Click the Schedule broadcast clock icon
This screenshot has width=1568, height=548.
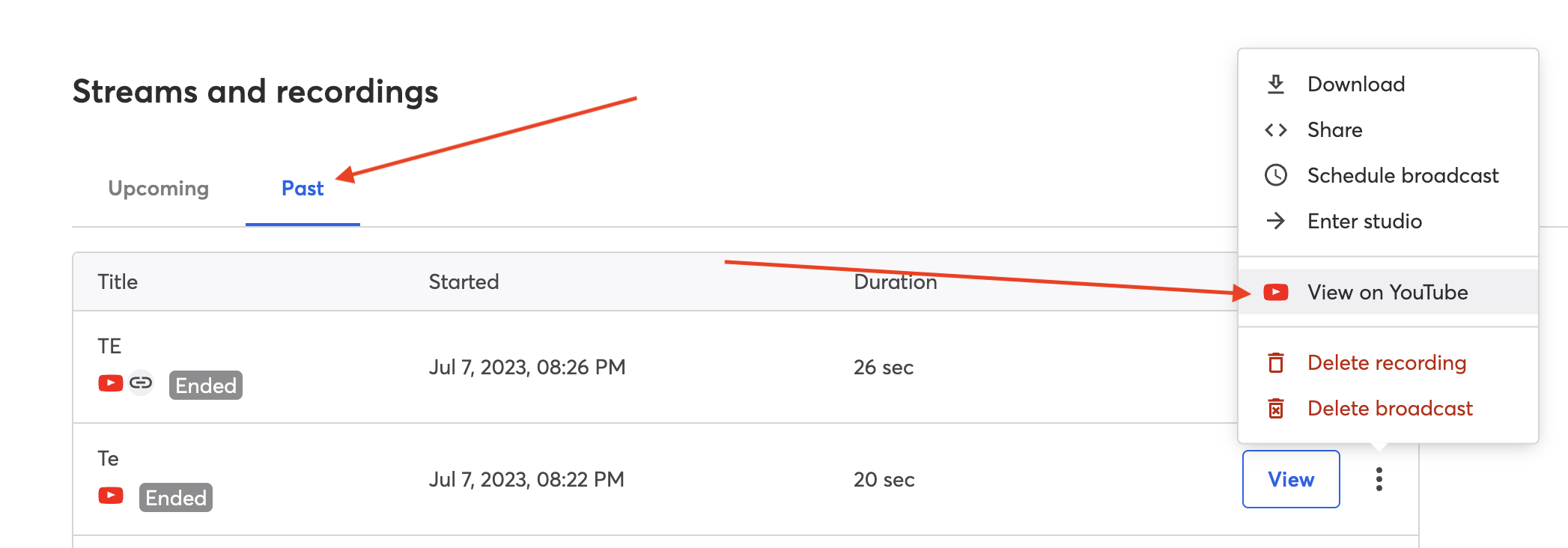point(1276,176)
